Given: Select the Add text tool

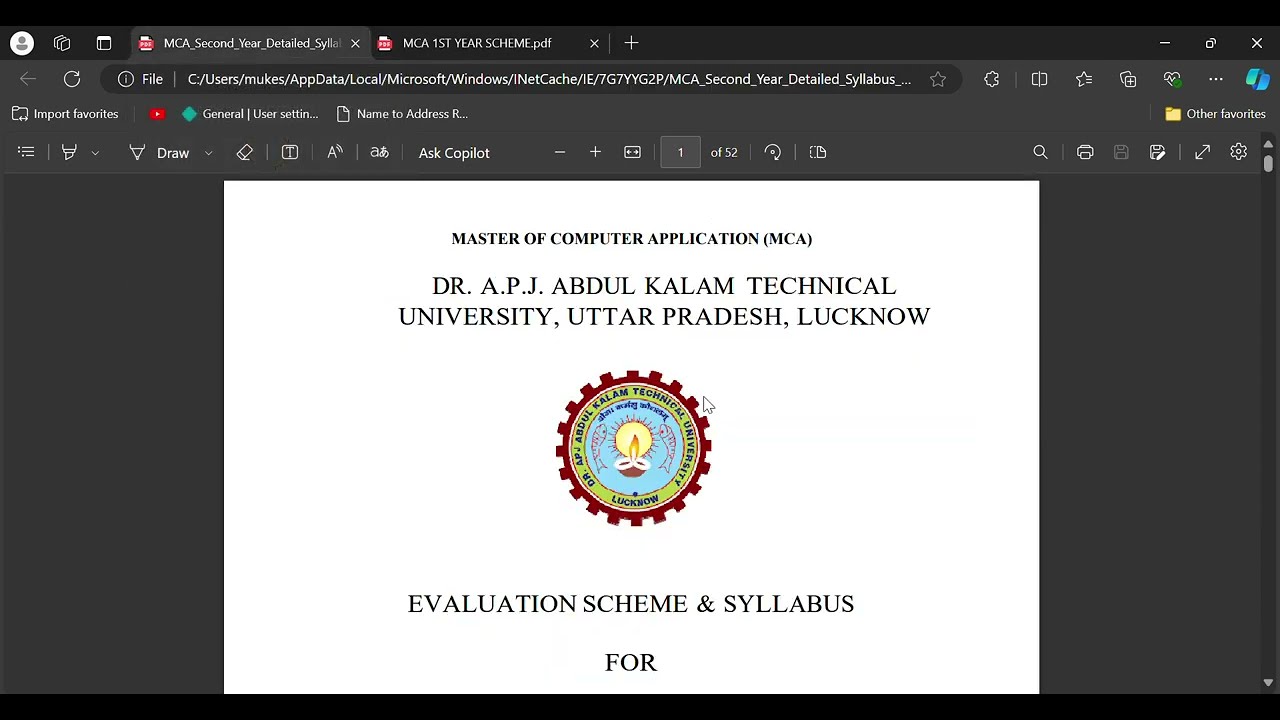Looking at the screenshot, I should (290, 152).
